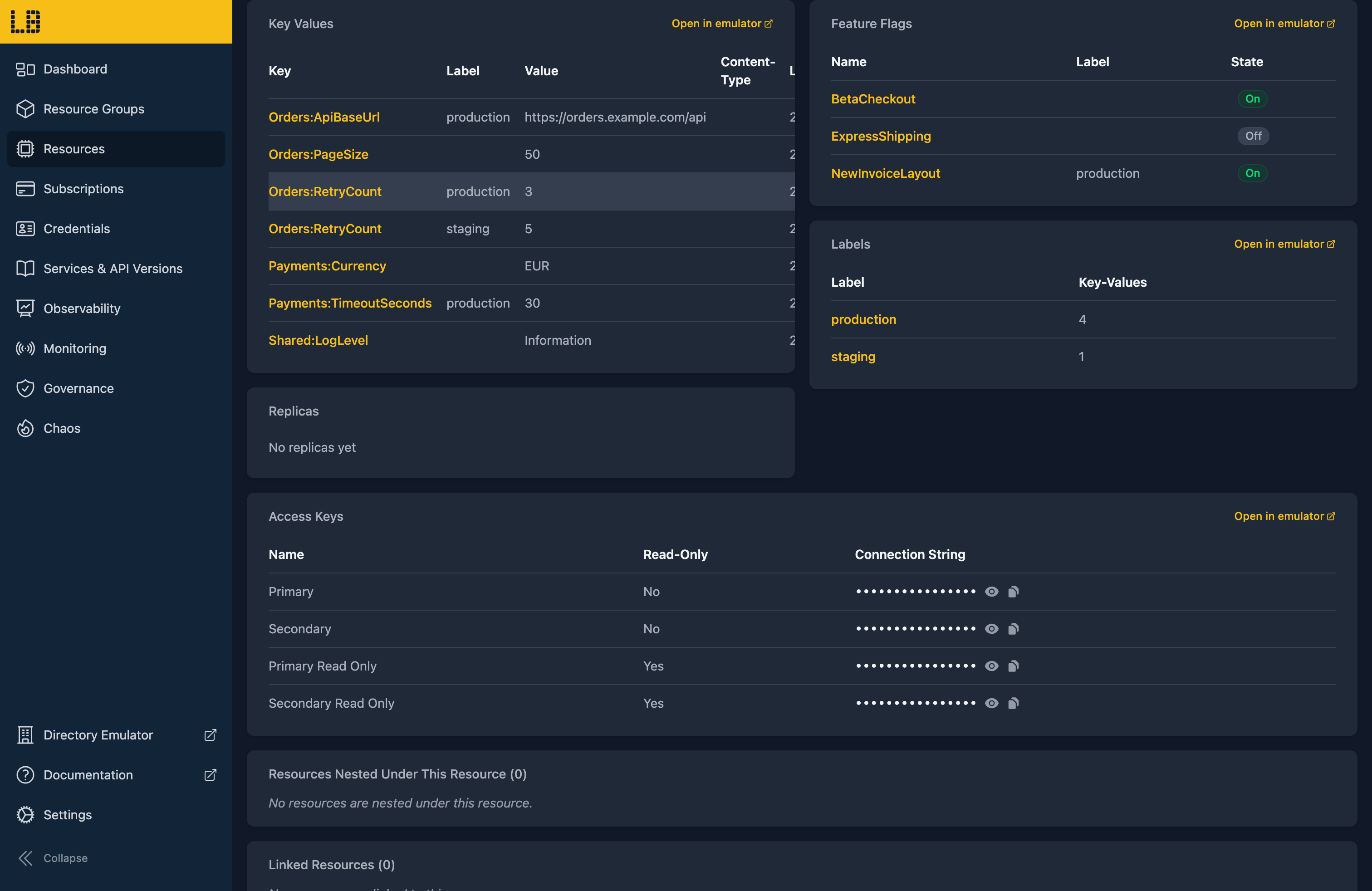This screenshot has height=891, width=1372.
Task: Open Key Values in emulator
Action: tap(722, 24)
